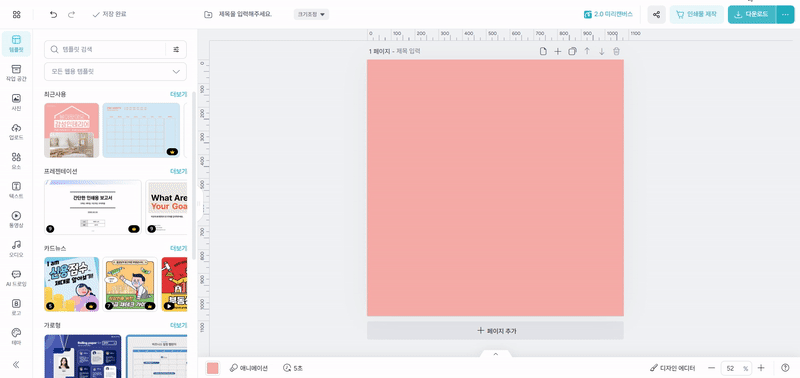The image size is (800, 378).
Task: Click the 페이지 추가 button
Action: [x=495, y=331]
